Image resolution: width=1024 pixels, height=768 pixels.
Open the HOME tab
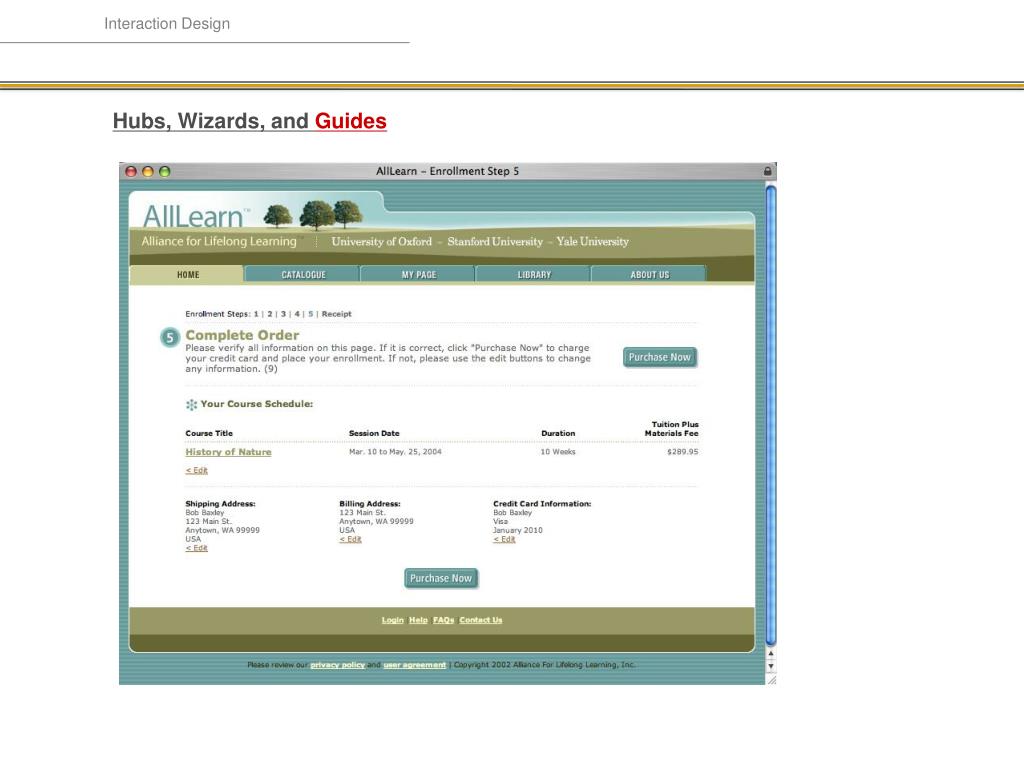pos(187,275)
